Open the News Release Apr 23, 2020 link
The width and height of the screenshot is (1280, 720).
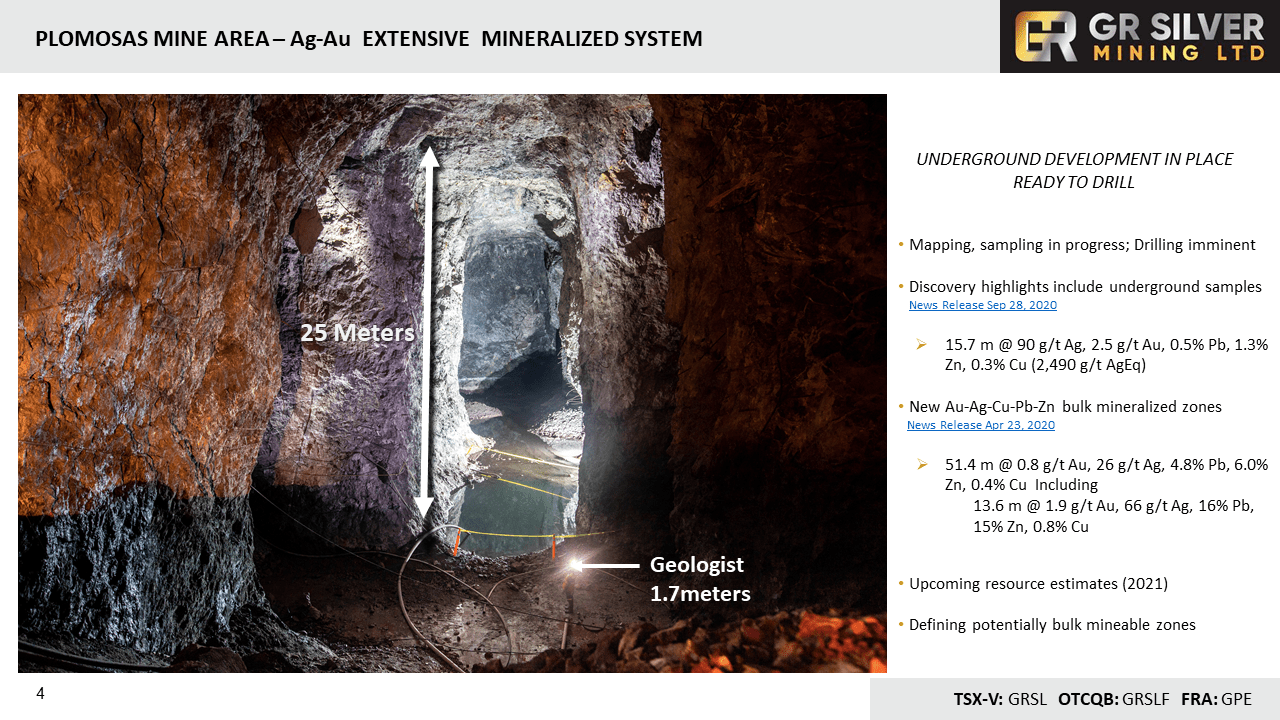(x=980, y=425)
